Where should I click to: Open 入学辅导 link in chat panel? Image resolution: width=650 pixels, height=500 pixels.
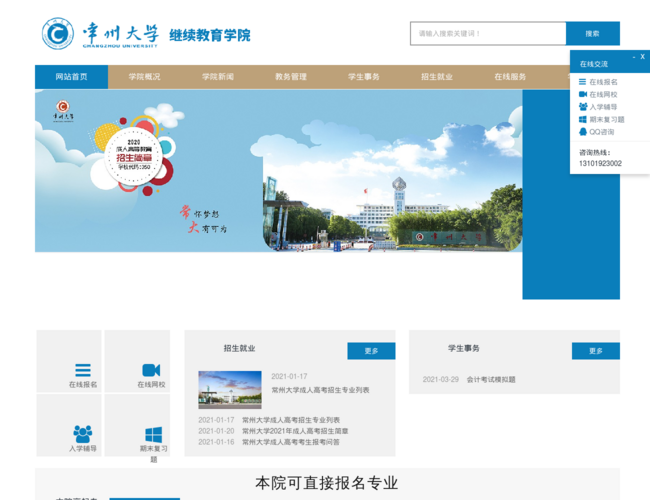(603, 107)
